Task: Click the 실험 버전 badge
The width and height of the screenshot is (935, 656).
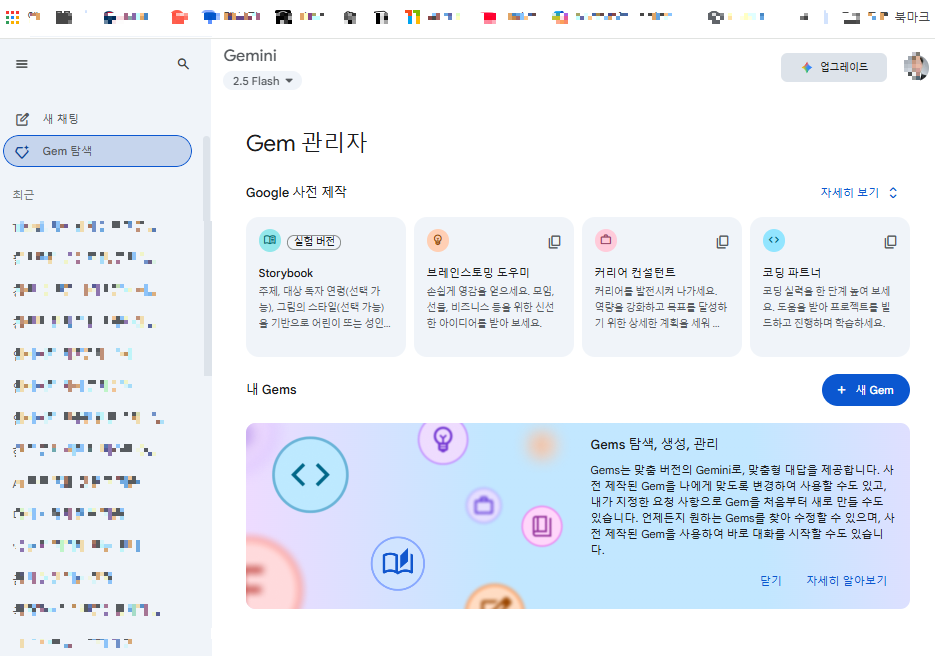Action: point(314,242)
